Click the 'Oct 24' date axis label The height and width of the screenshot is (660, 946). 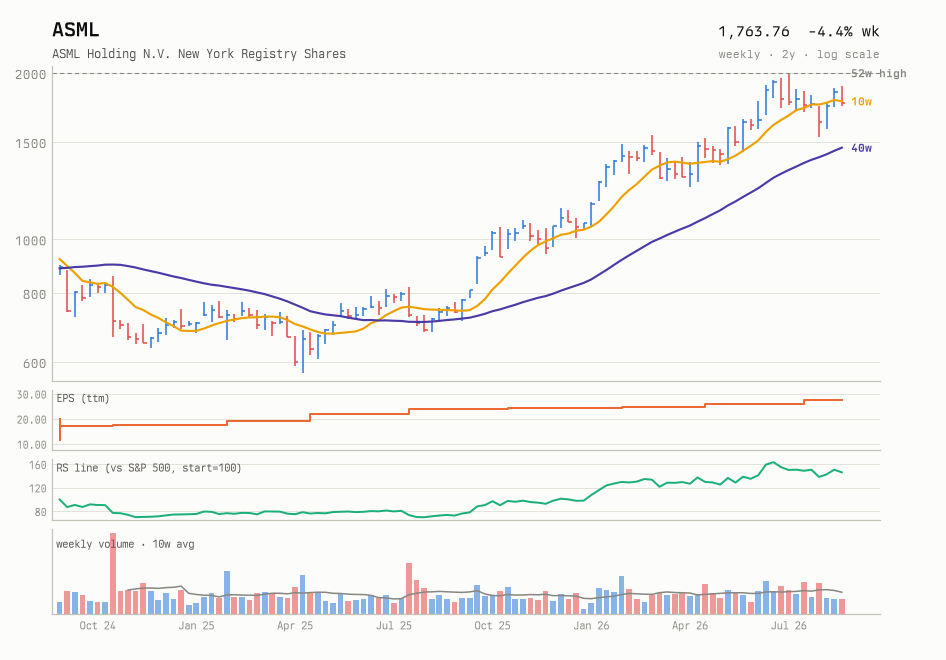point(97,626)
